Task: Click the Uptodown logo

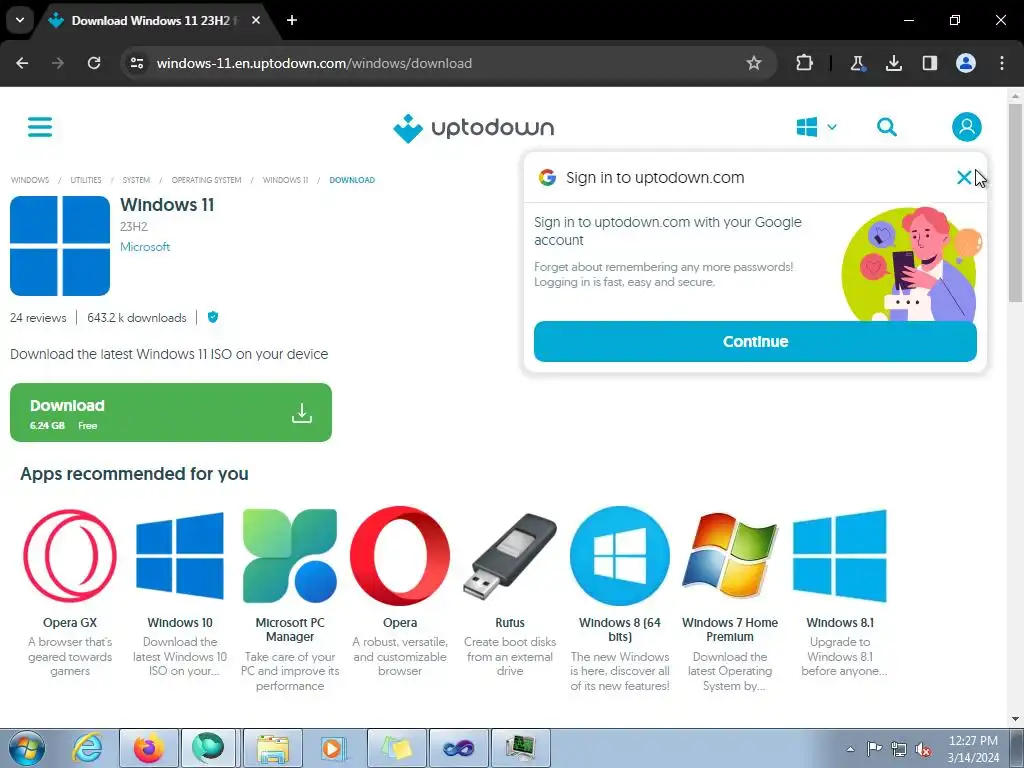Action: 473,128
